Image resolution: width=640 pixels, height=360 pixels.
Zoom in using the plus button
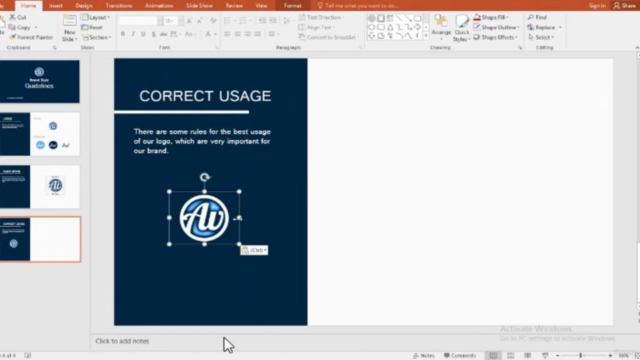(x=610, y=356)
